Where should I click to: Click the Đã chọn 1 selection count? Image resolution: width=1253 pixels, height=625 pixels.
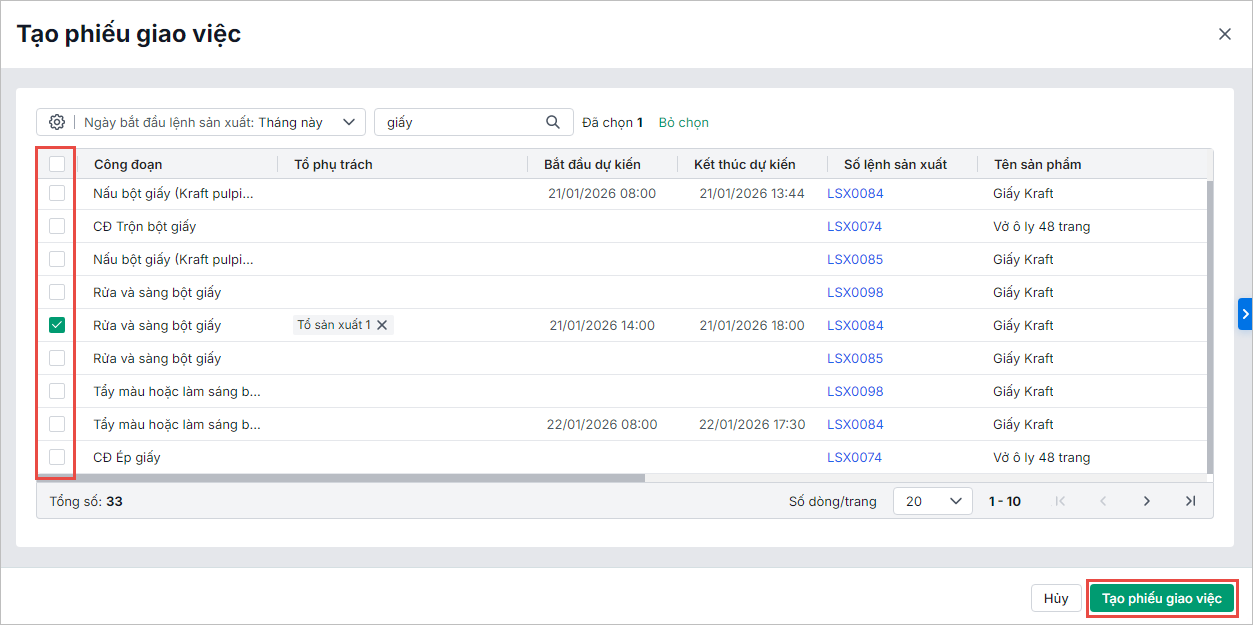tap(612, 122)
